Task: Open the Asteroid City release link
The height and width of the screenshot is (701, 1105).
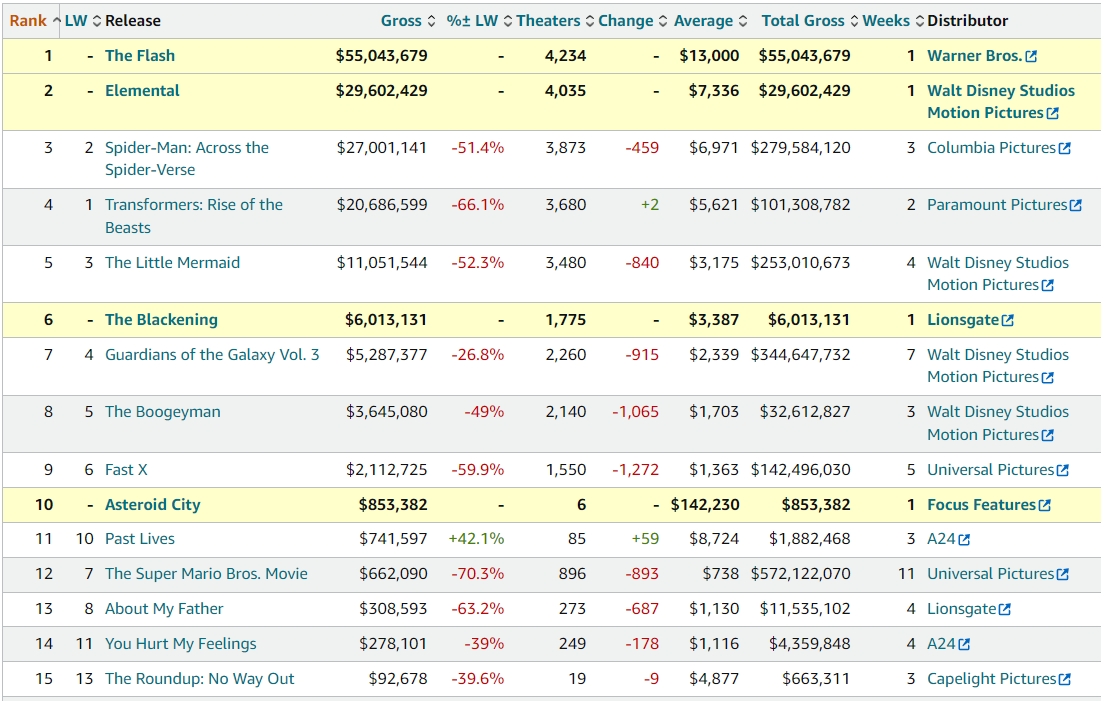Action: pos(152,505)
